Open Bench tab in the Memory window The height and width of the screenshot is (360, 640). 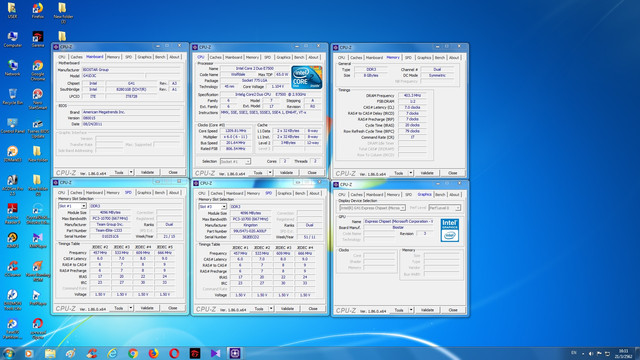pyautogui.click(x=440, y=58)
